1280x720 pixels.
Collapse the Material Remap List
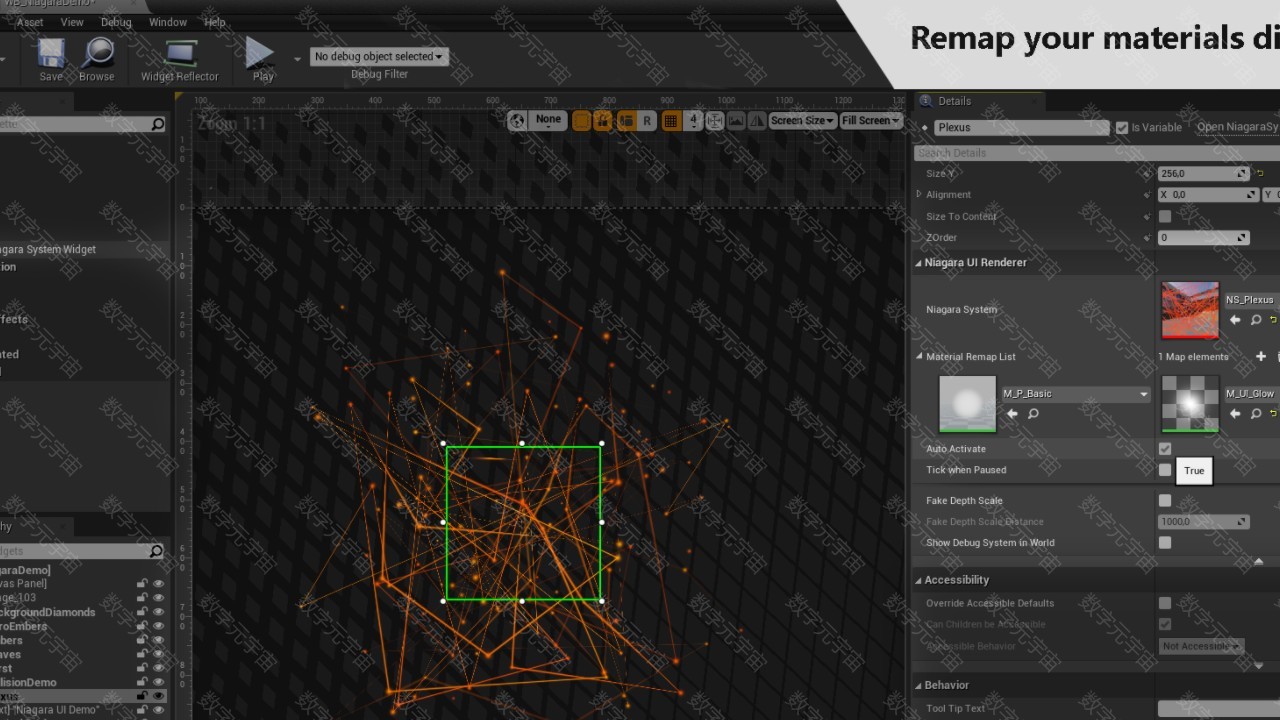pos(919,357)
